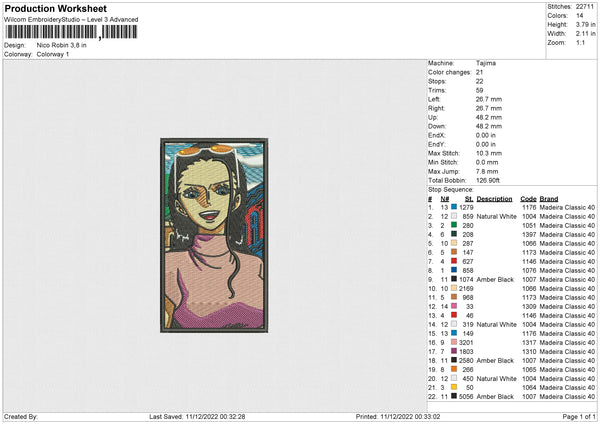
Task: Select the blue swatch in the 1279-stitch row
Action: pyautogui.click(x=454, y=207)
